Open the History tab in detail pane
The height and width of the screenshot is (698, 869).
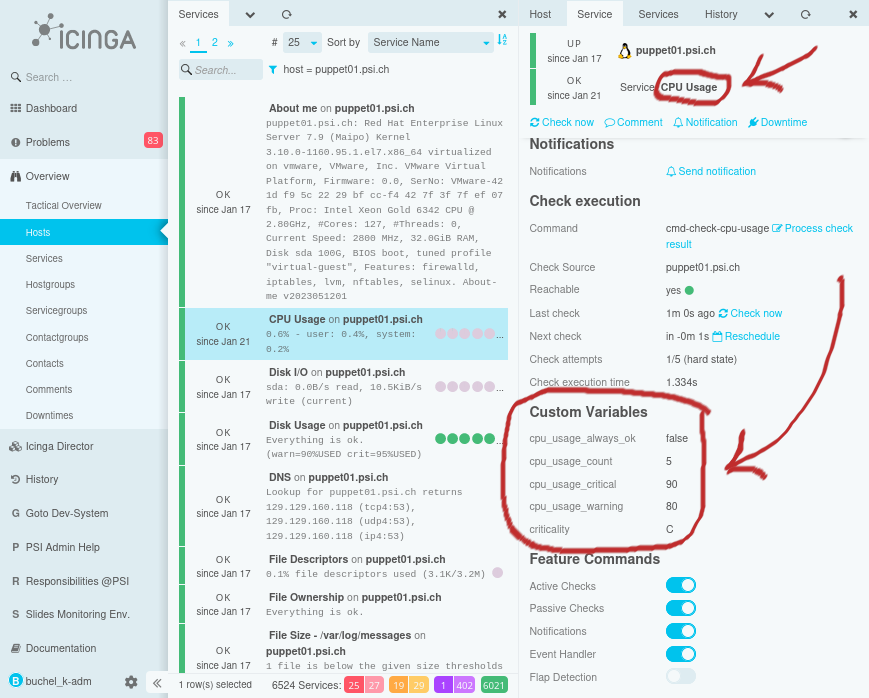coord(721,14)
